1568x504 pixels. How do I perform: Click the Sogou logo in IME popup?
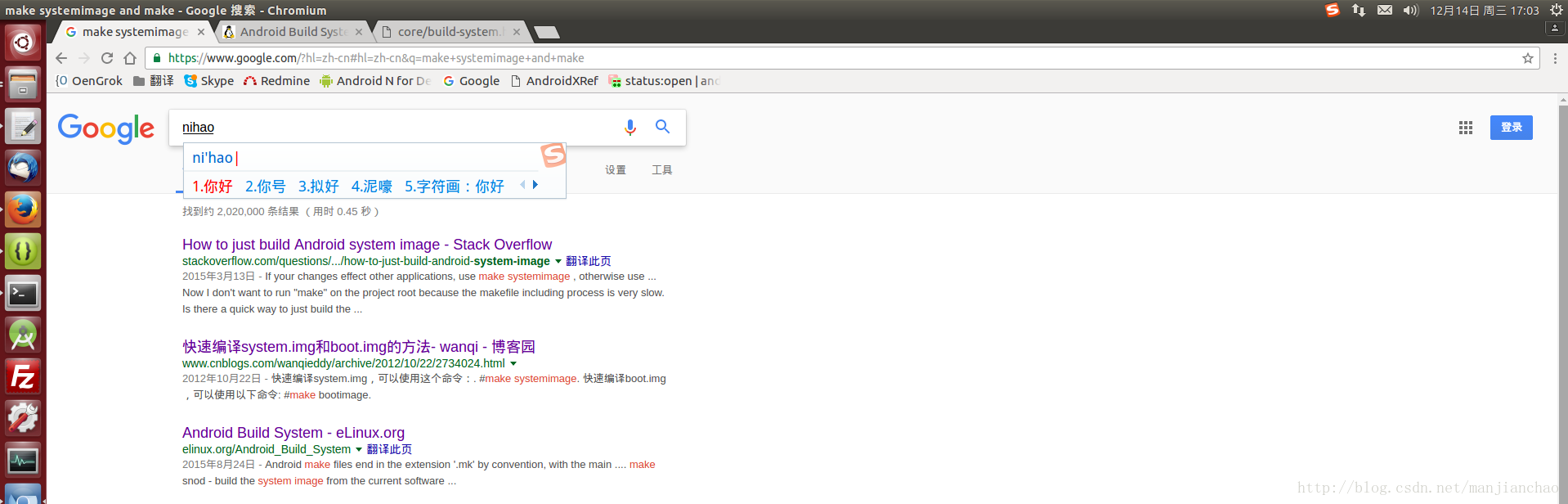tap(553, 155)
